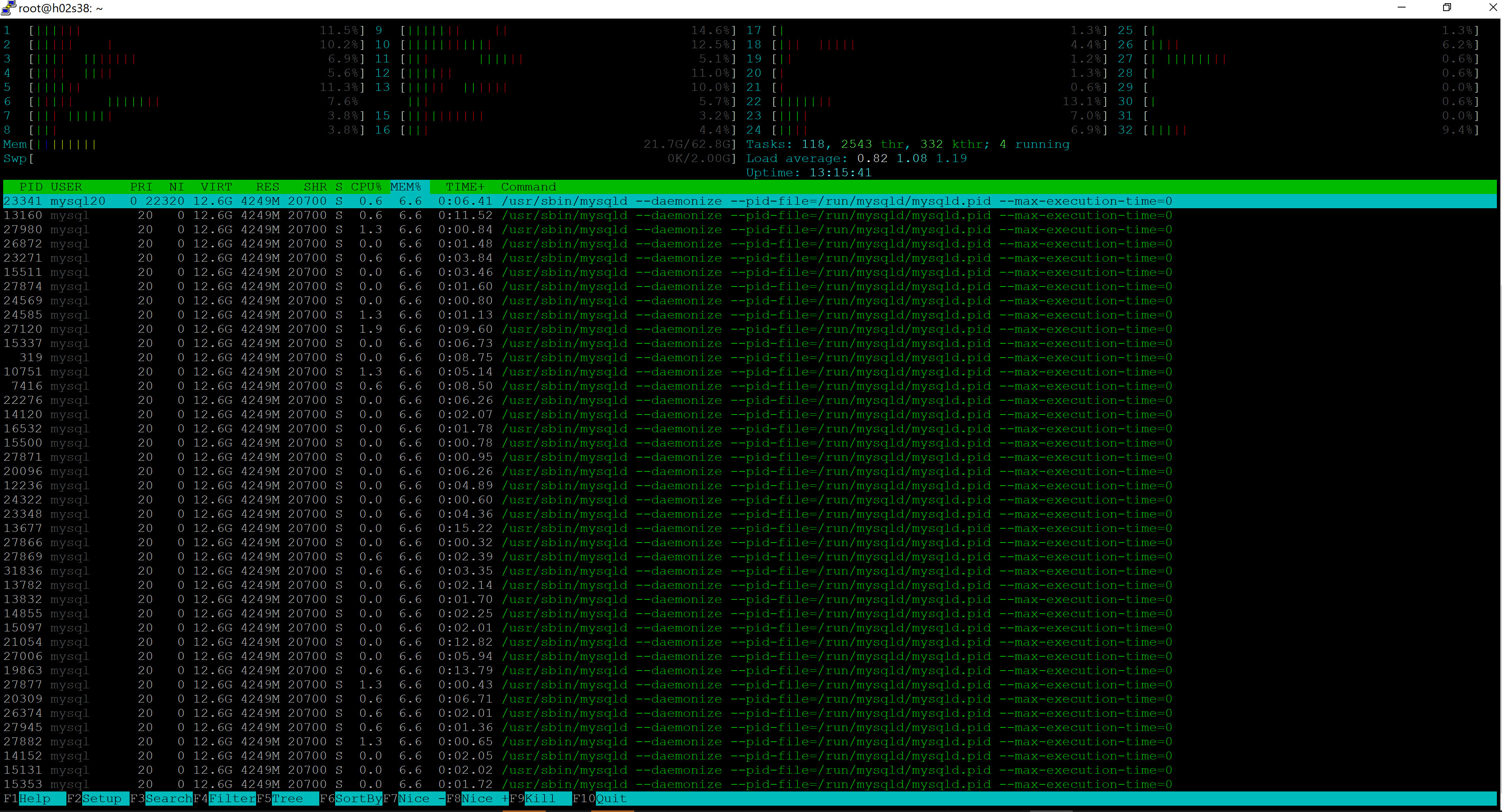This screenshot has width=1502, height=812.
Task: Sort by the SHR column header
Action: tap(315, 187)
